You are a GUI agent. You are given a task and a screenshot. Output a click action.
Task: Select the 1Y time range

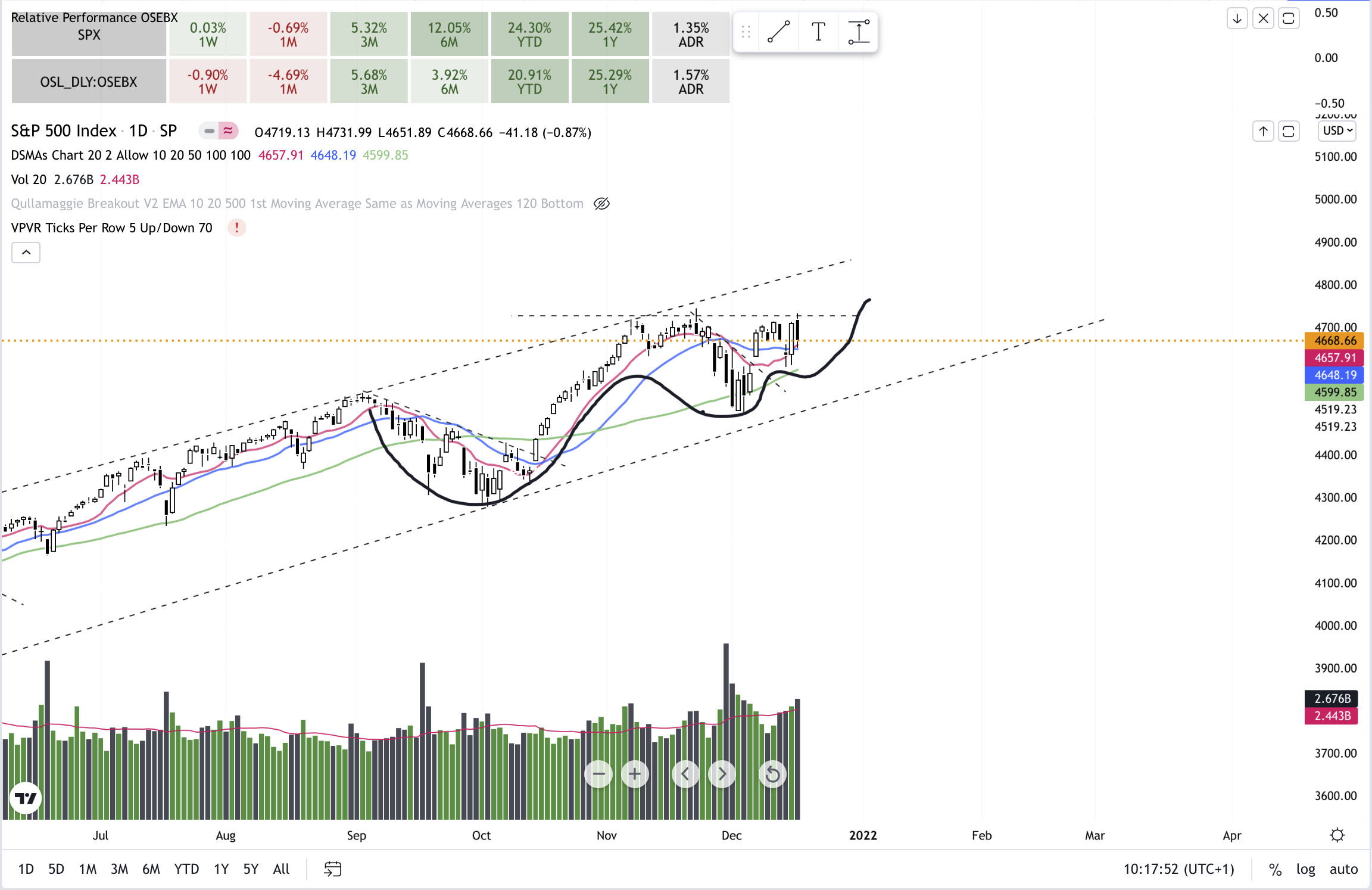(221, 869)
